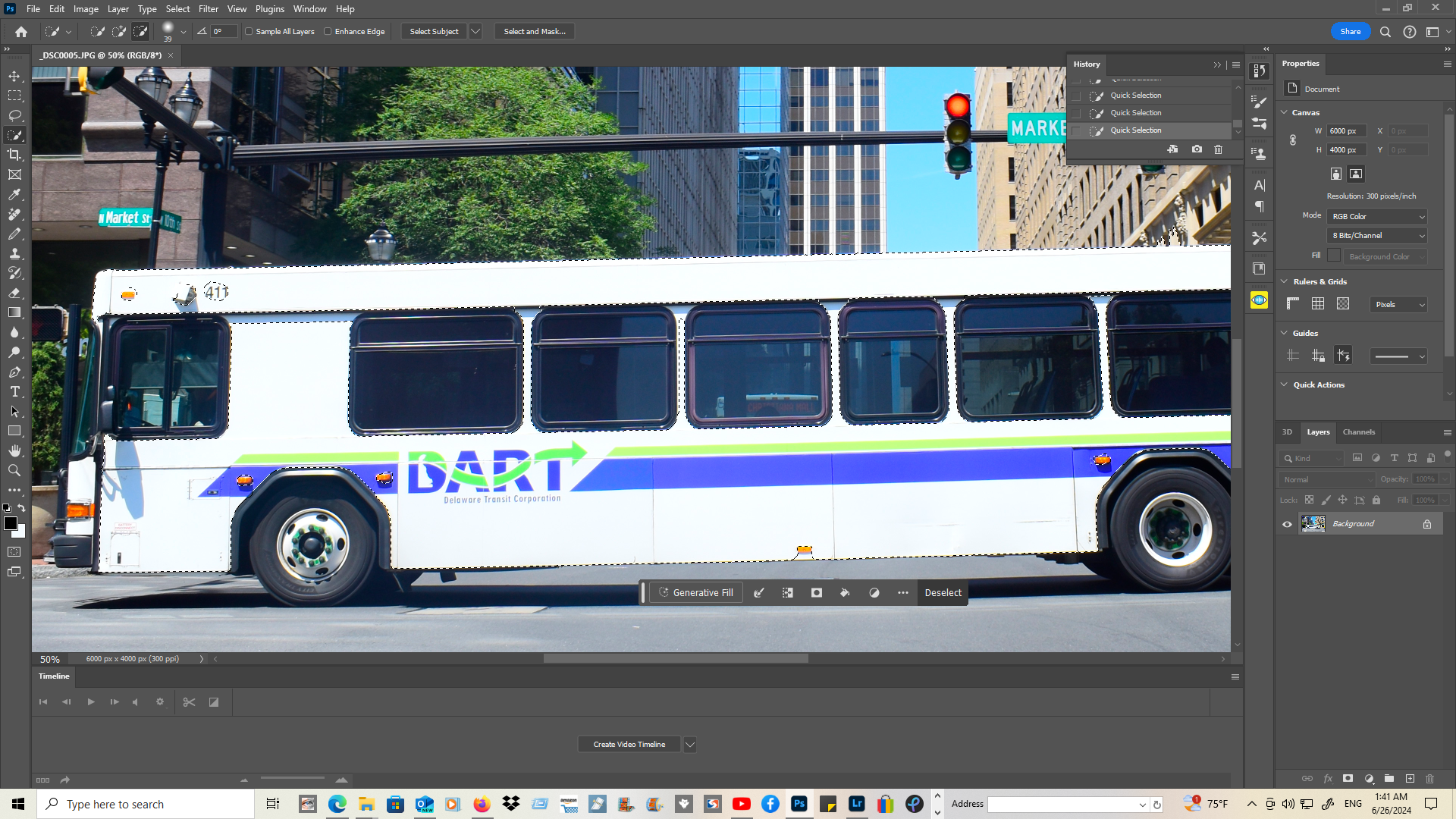Select the Frame tool
Screen dimensions: 1456x819
[14, 174]
